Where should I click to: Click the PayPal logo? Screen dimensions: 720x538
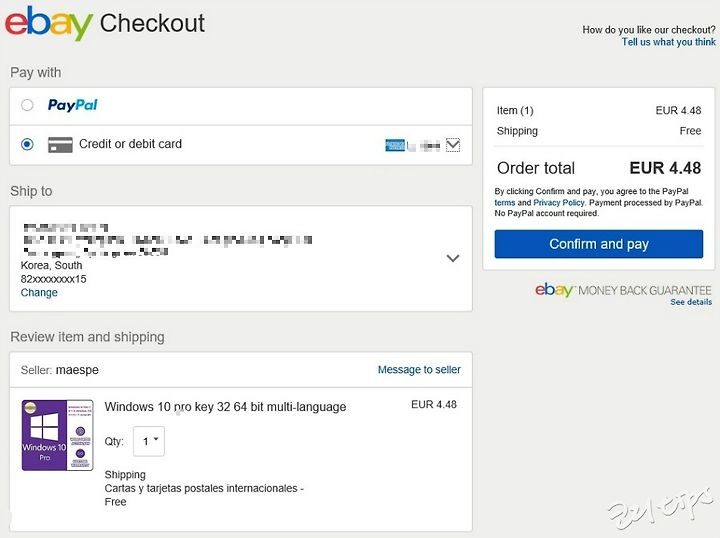tap(73, 105)
